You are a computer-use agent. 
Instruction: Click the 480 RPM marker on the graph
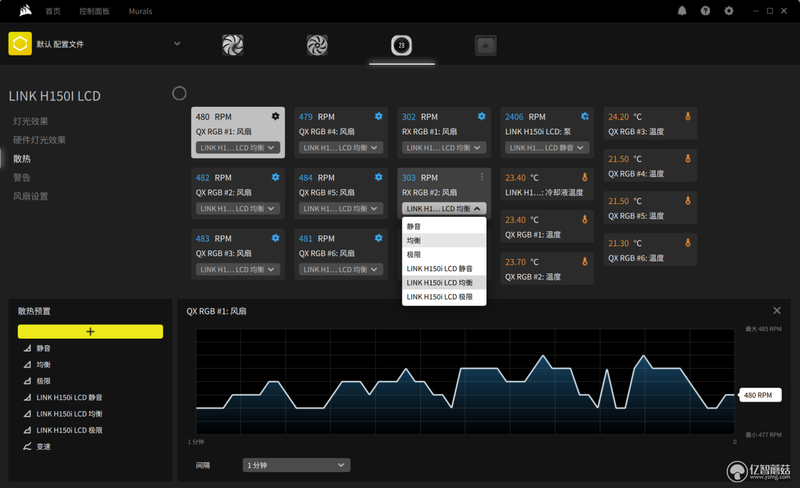(x=760, y=395)
